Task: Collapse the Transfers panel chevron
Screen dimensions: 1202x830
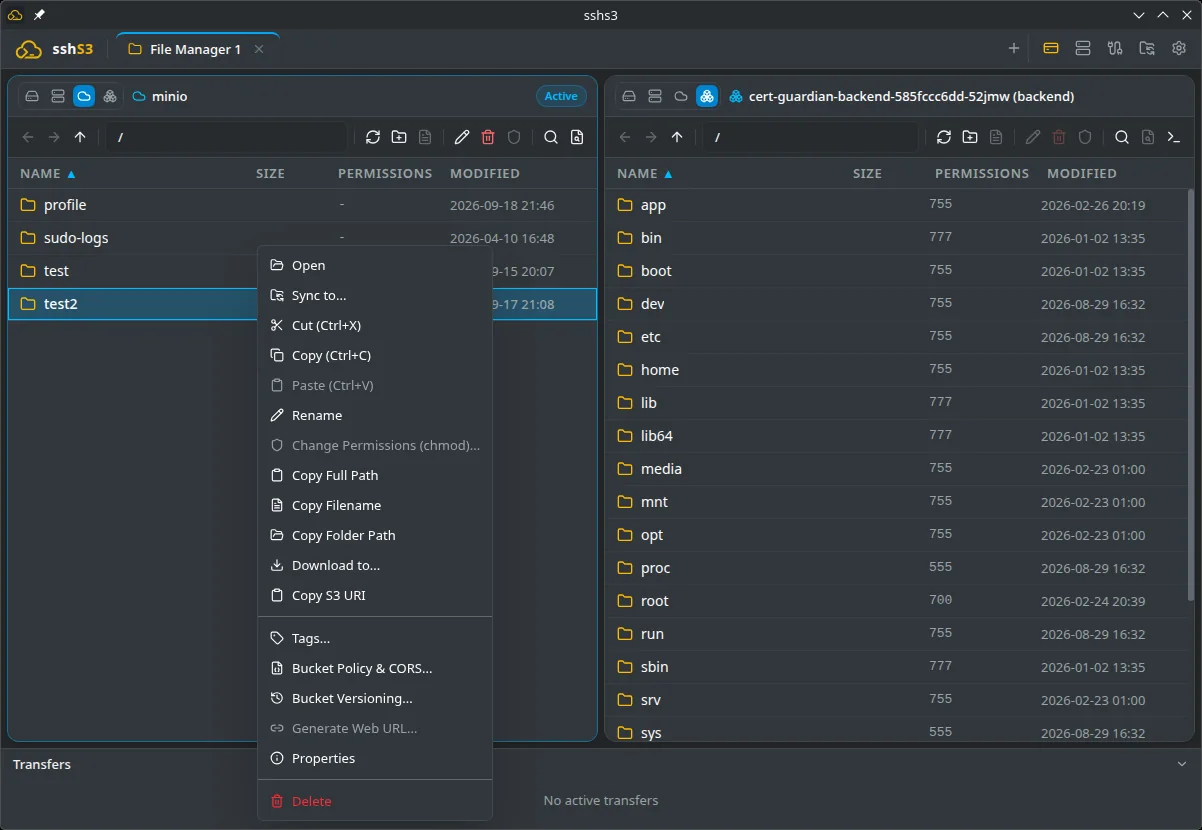Action: tap(1181, 764)
